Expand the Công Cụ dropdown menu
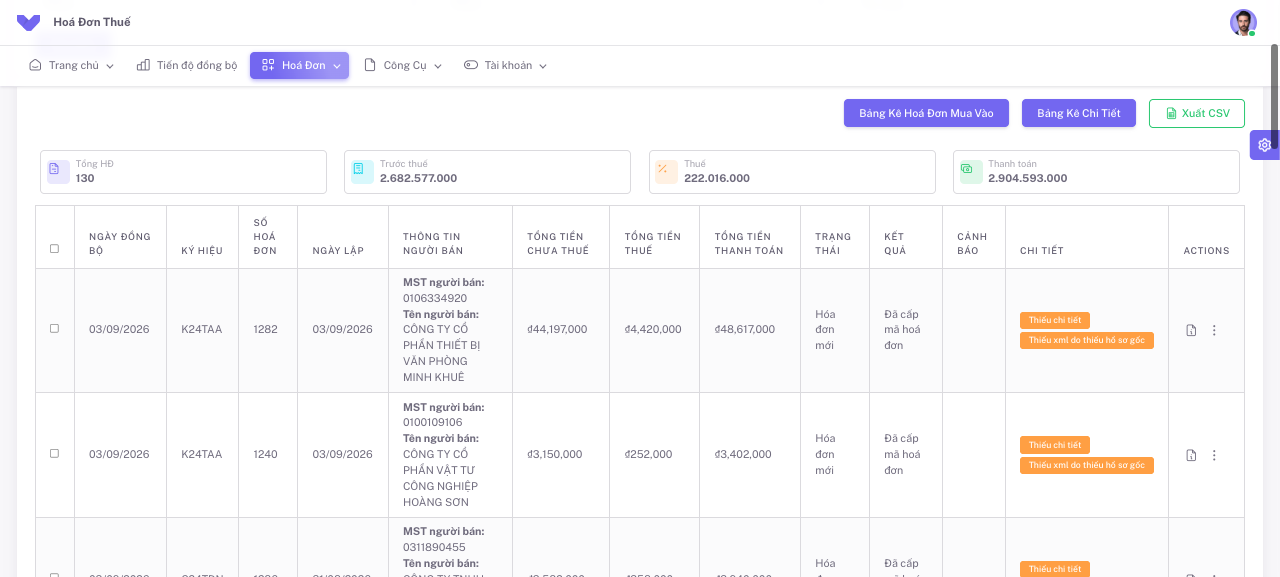The image size is (1280, 577). 437,66
